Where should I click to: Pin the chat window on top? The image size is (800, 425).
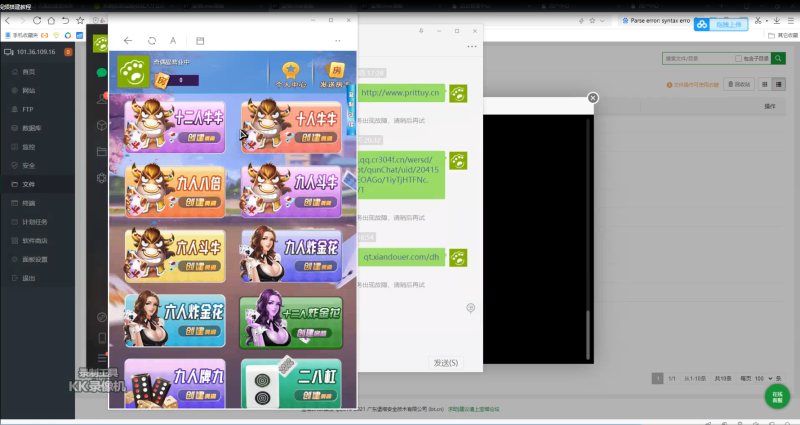coord(421,31)
